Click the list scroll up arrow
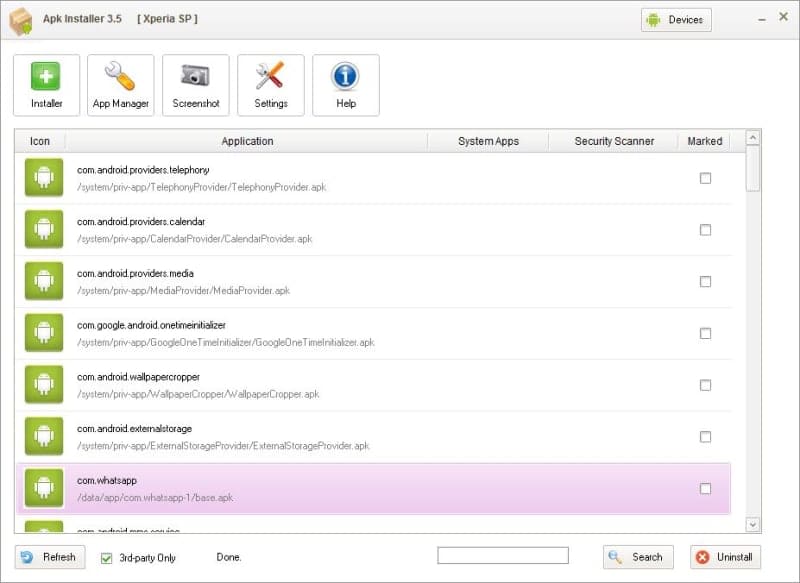 pos(753,137)
